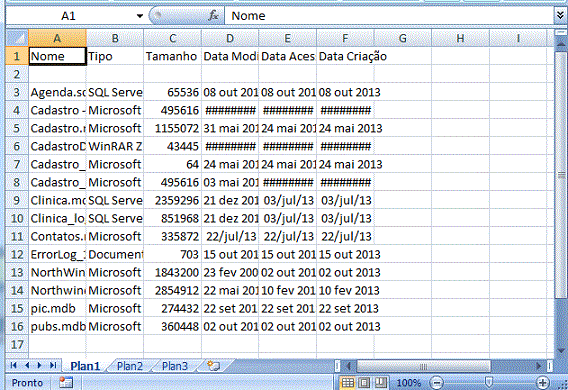This screenshot has height=390, width=568.
Task: Click the pic.mdb cell
Action: (x=57, y=309)
